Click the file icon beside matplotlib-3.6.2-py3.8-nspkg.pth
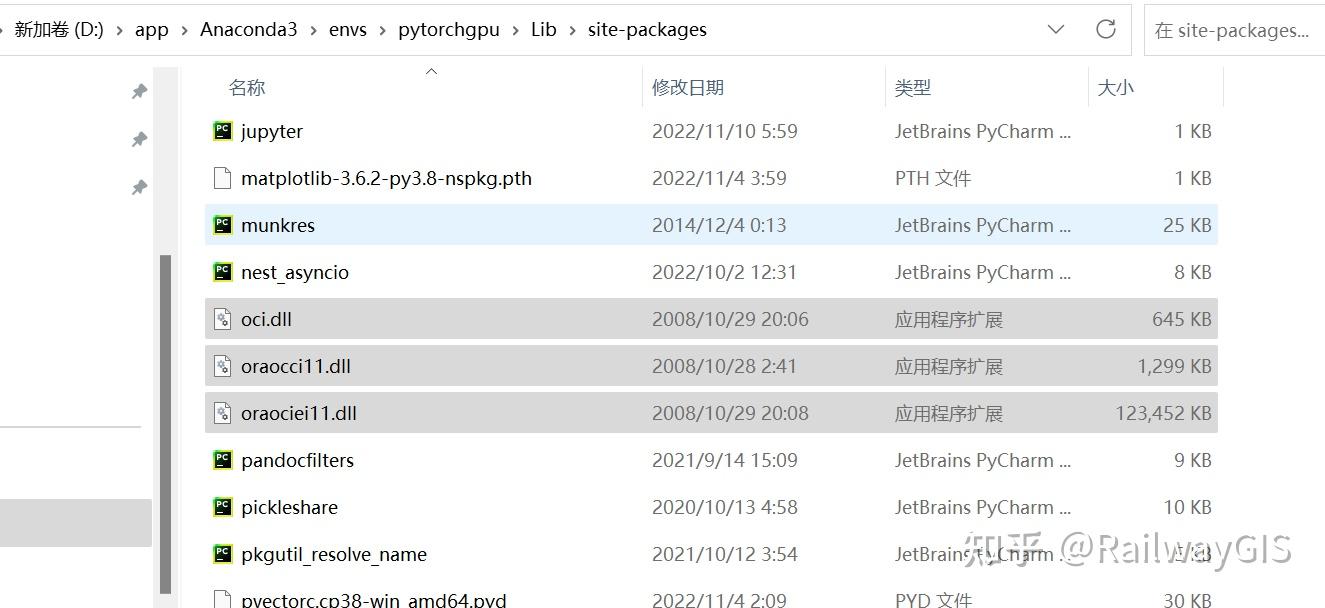The height and width of the screenshot is (608, 1325). tap(222, 178)
